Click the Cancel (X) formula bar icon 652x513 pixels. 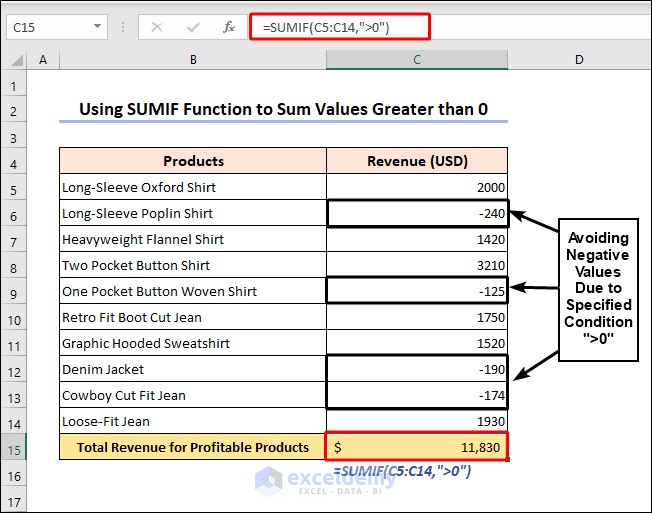157,27
